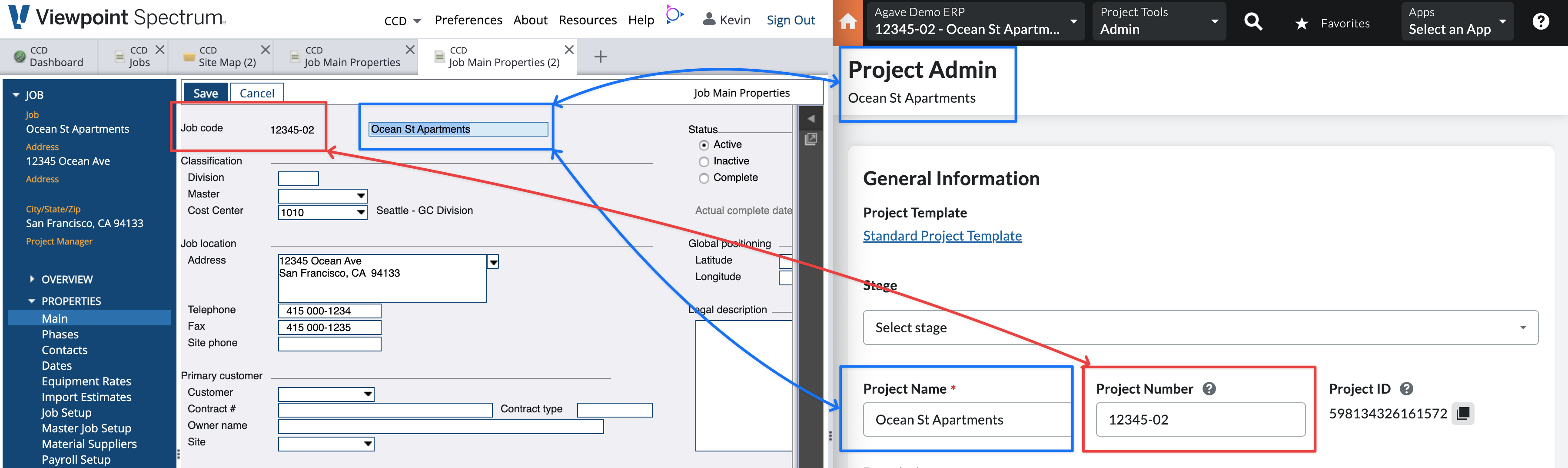Click the Save button
This screenshot has width=1568, height=468.
(205, 93)
